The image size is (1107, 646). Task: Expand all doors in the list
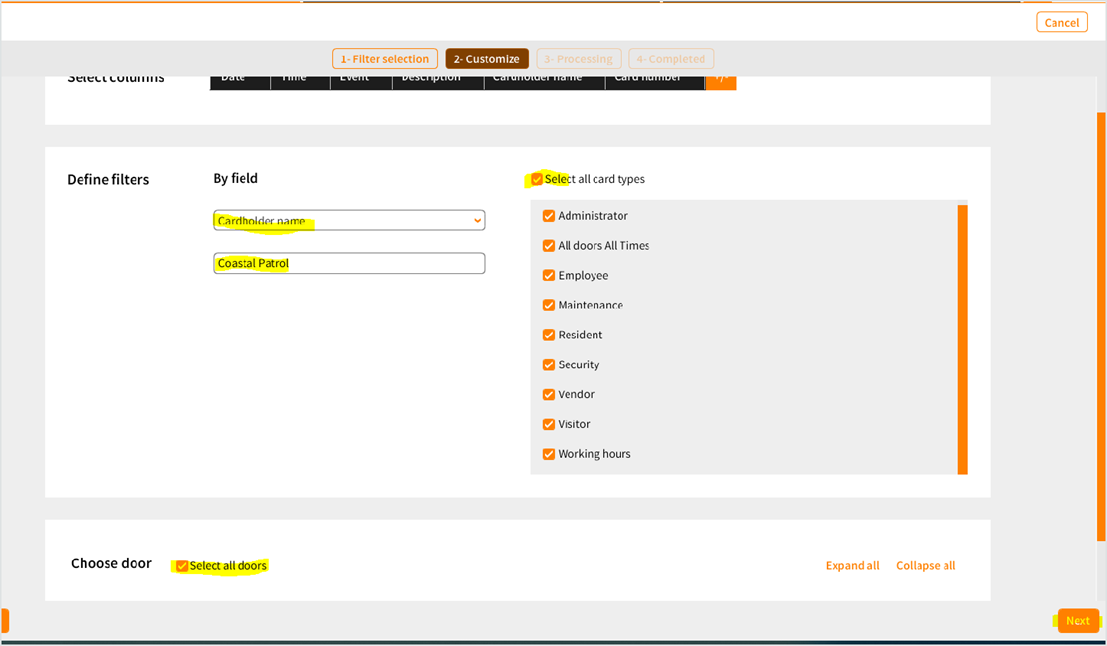(x=852, y=566)
